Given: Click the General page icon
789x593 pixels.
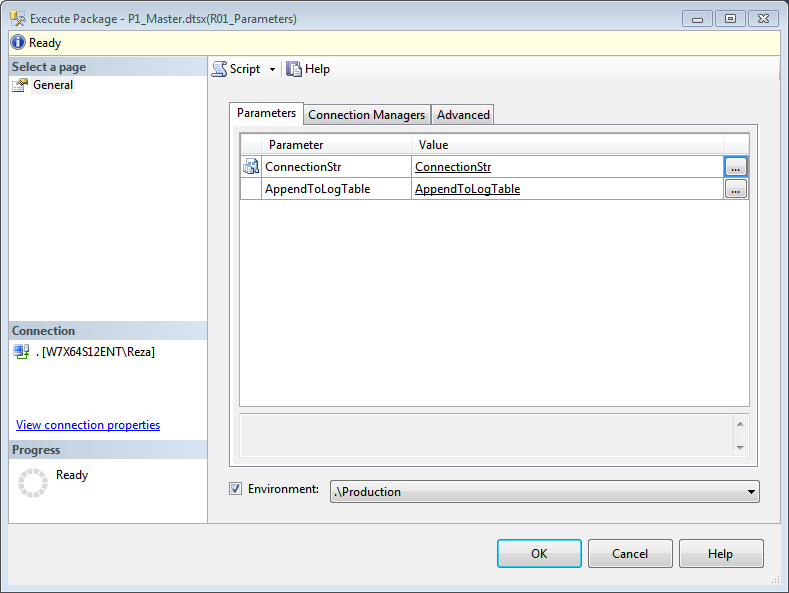Looking at the screenshot, I should tap(20, 86).
